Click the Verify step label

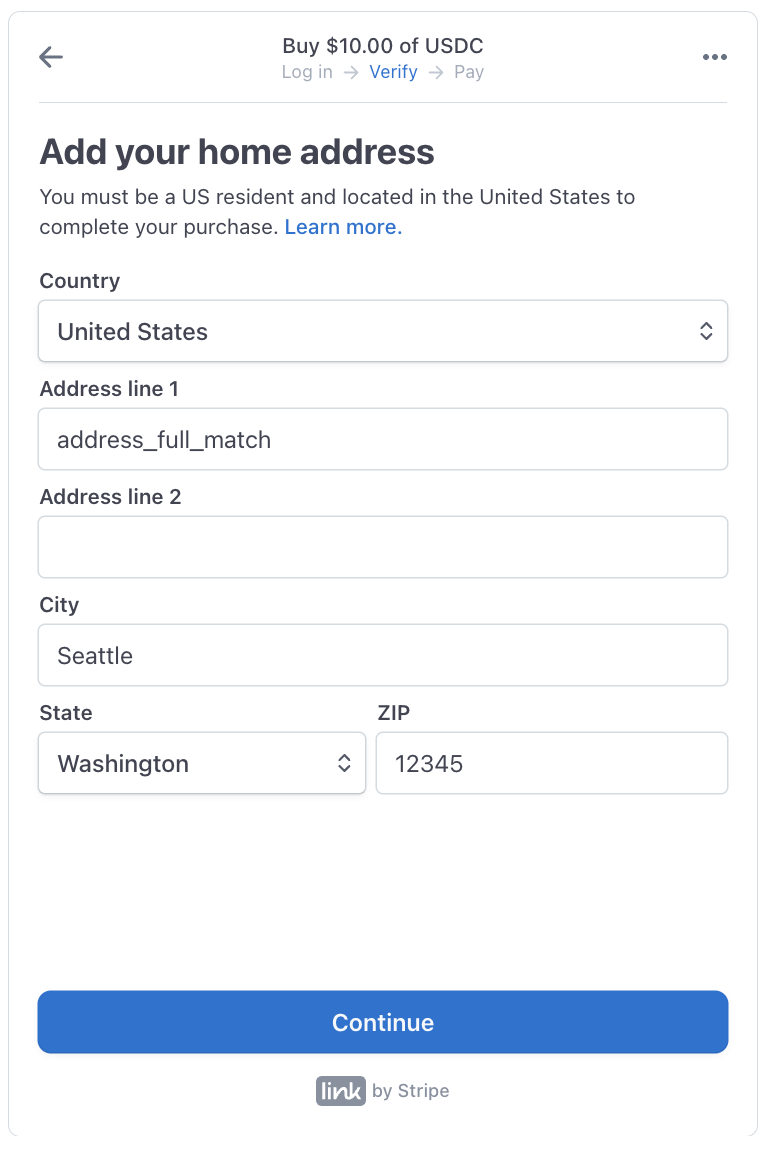(x=393, y=72)
